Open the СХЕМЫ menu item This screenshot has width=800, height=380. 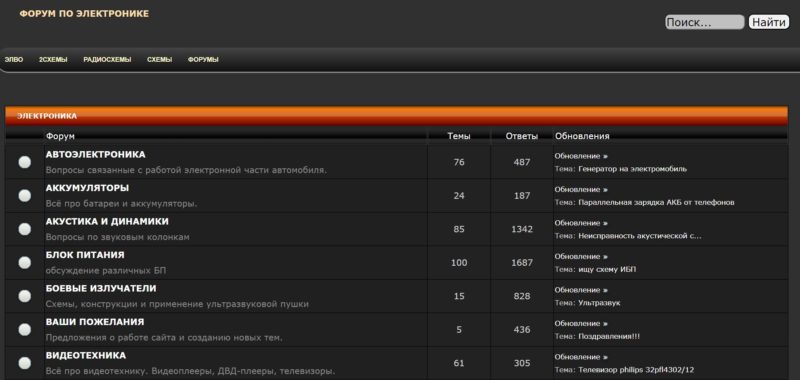click(x=159, y=60)
